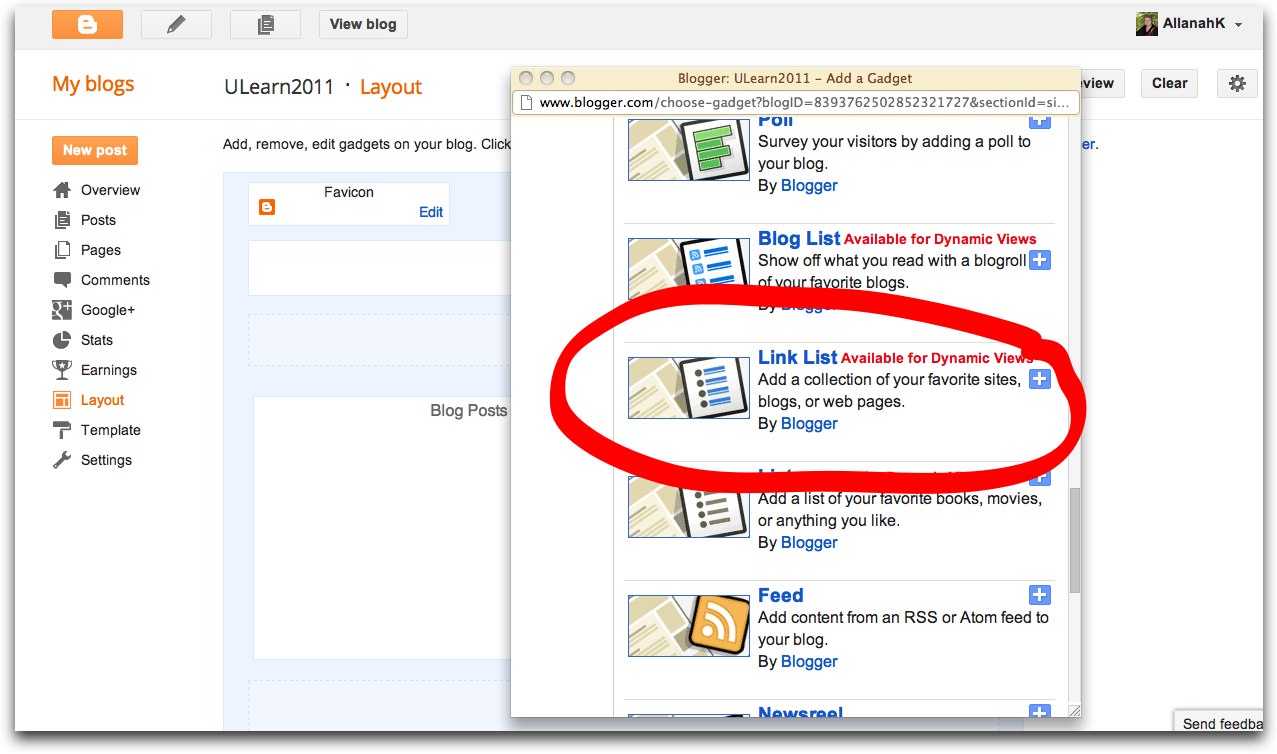Click the View blog button
1277x754 pixels.
pyautogui.click(x=363, y=24)
